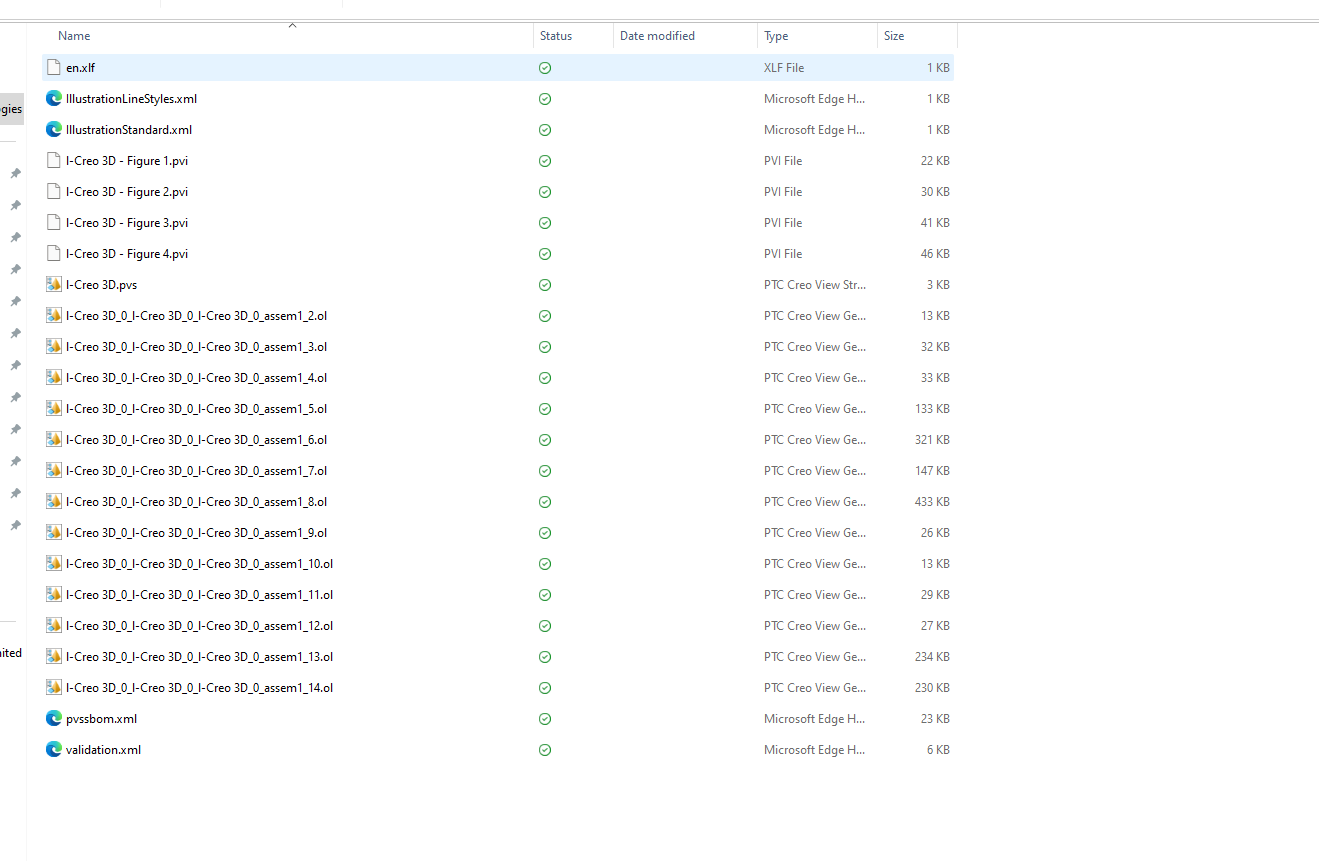The image size is (1319, 861).
Task: Click the Date modified column header
Action: (x=657, y=35)
